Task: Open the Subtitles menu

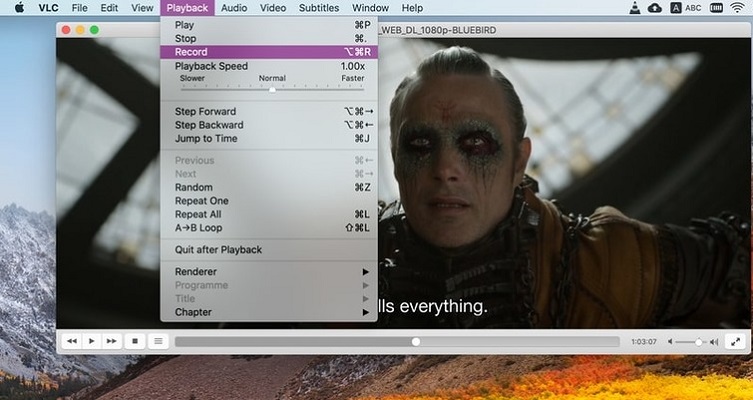Action: (319, 8)
